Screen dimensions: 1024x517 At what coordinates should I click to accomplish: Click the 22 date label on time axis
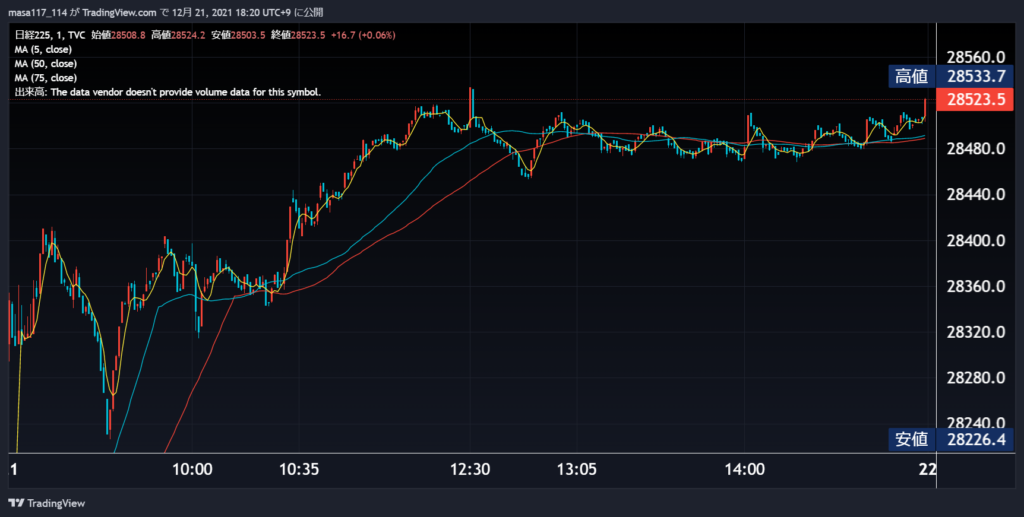click(927, 469)
